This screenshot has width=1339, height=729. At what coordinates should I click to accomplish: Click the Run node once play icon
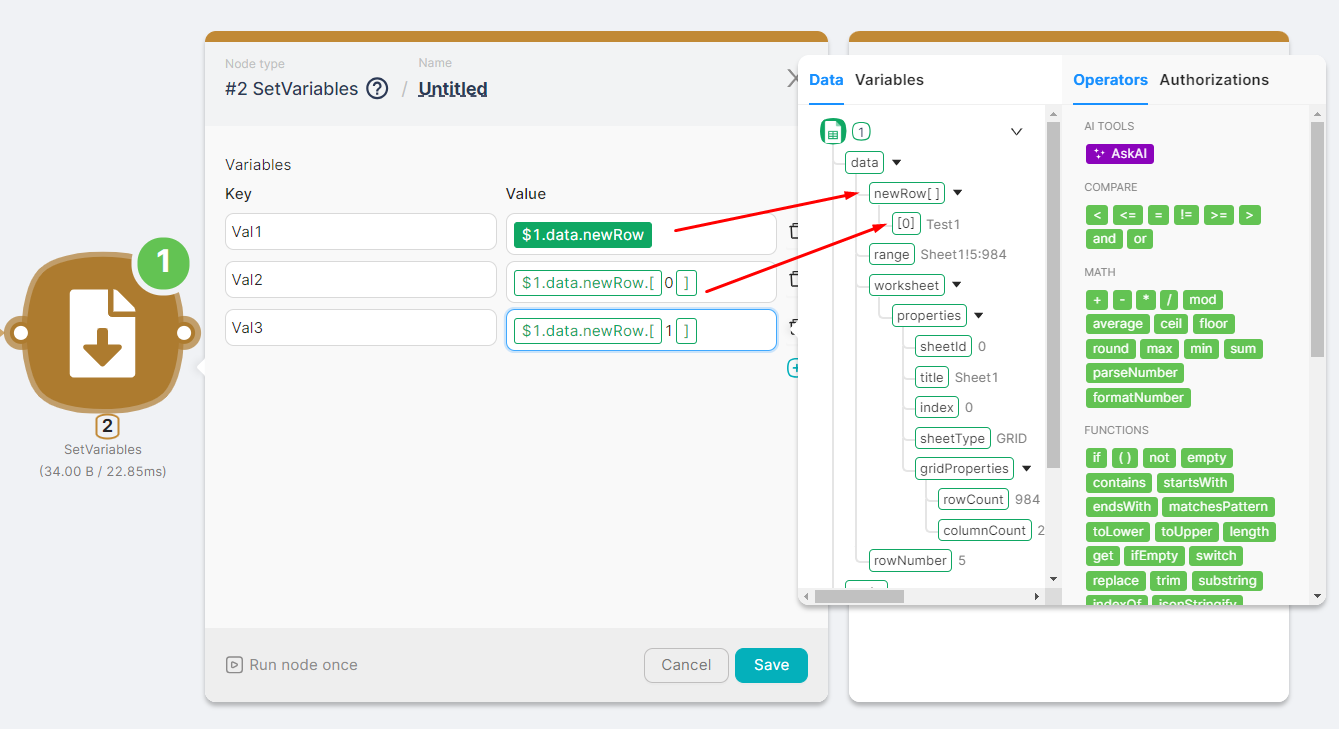click(234, 665)
